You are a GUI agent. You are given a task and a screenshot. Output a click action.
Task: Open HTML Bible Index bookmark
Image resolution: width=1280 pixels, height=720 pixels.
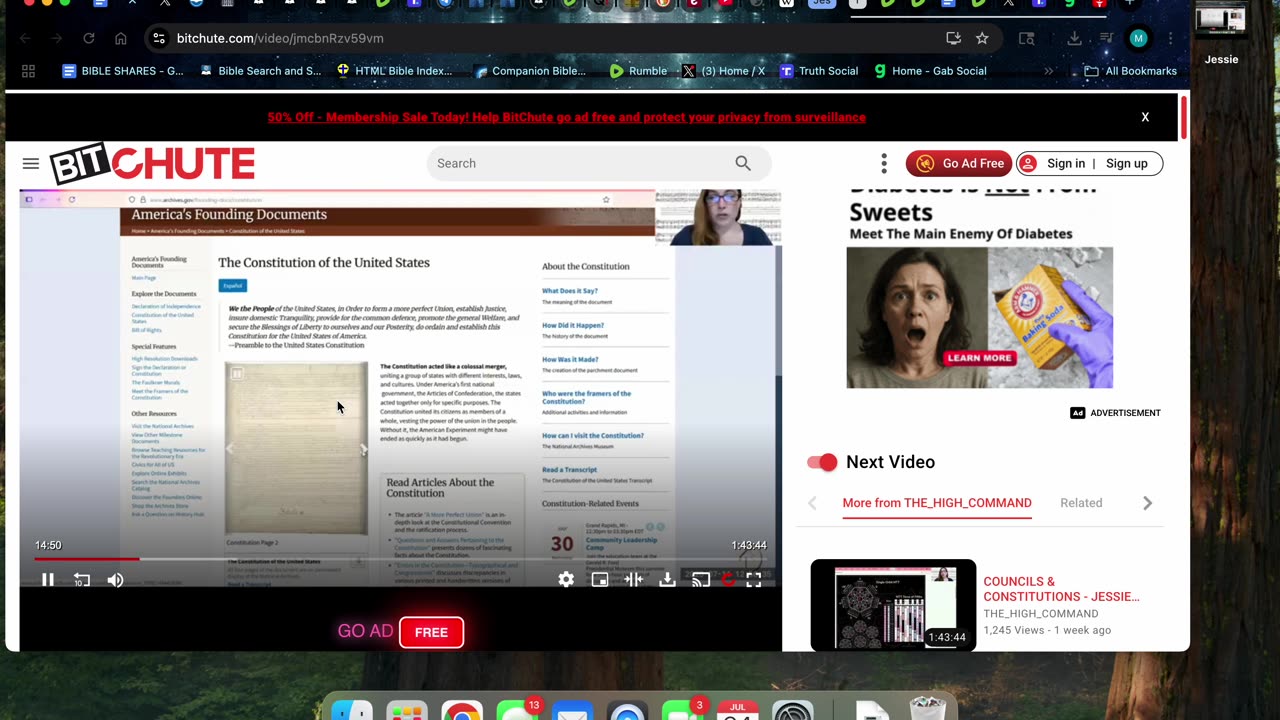click(x=395, y=71)
